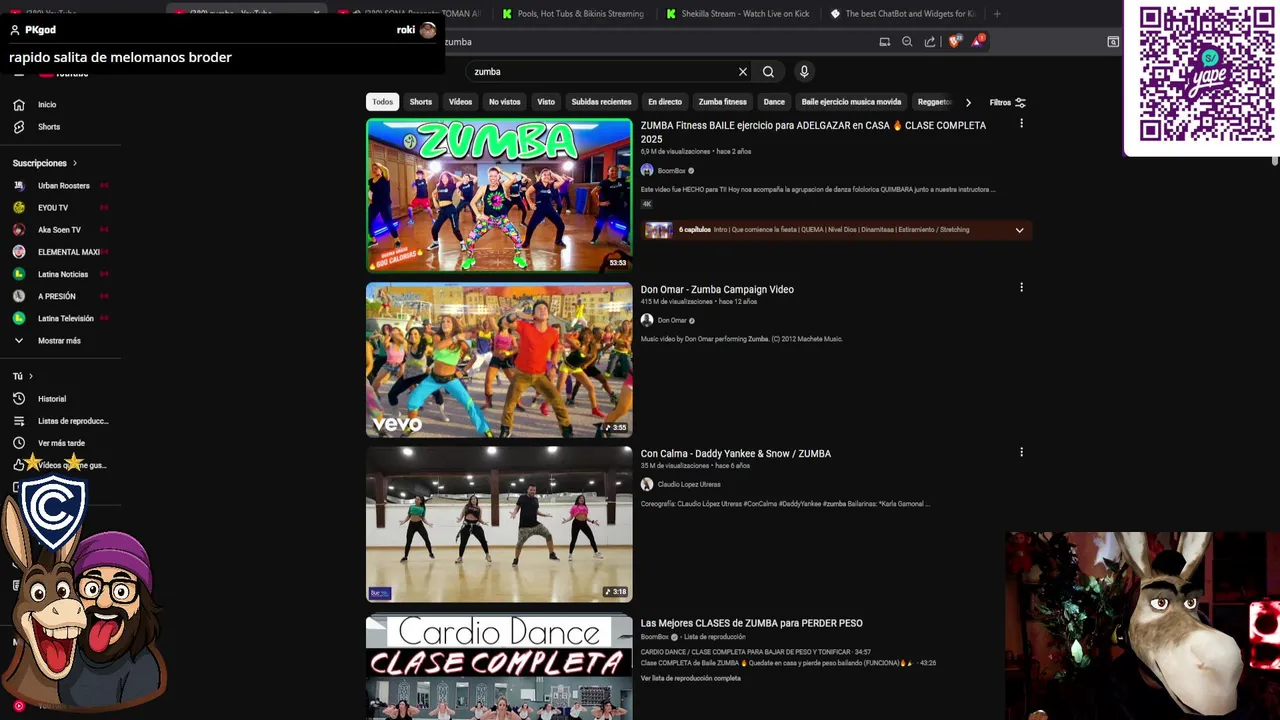The width and height of the screenshot is (1280, 720).
Task: Open Con Calma dance studio thumbnail
Action: pyautogui.click(x=499, y=524)
